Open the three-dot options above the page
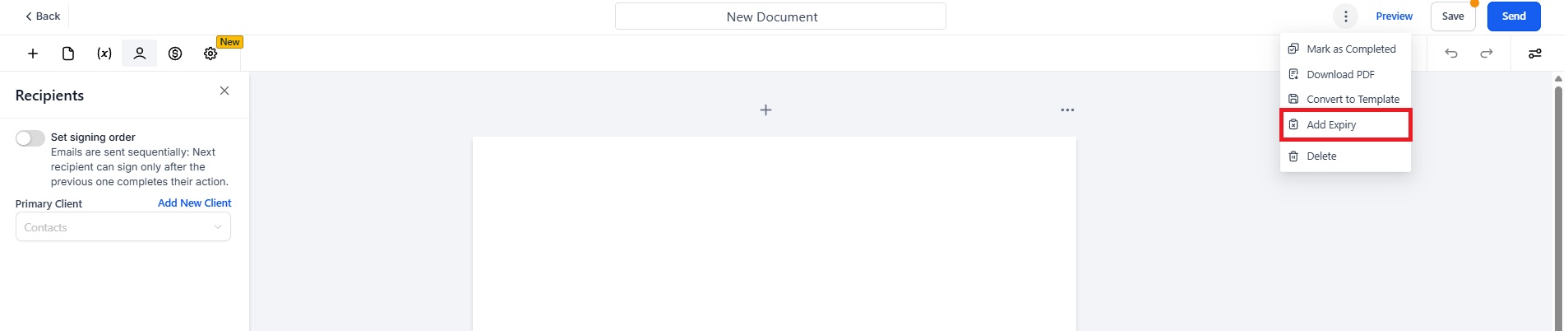Image resolution: width=1568 pixels, height=331 pixels. point(1067,110)
